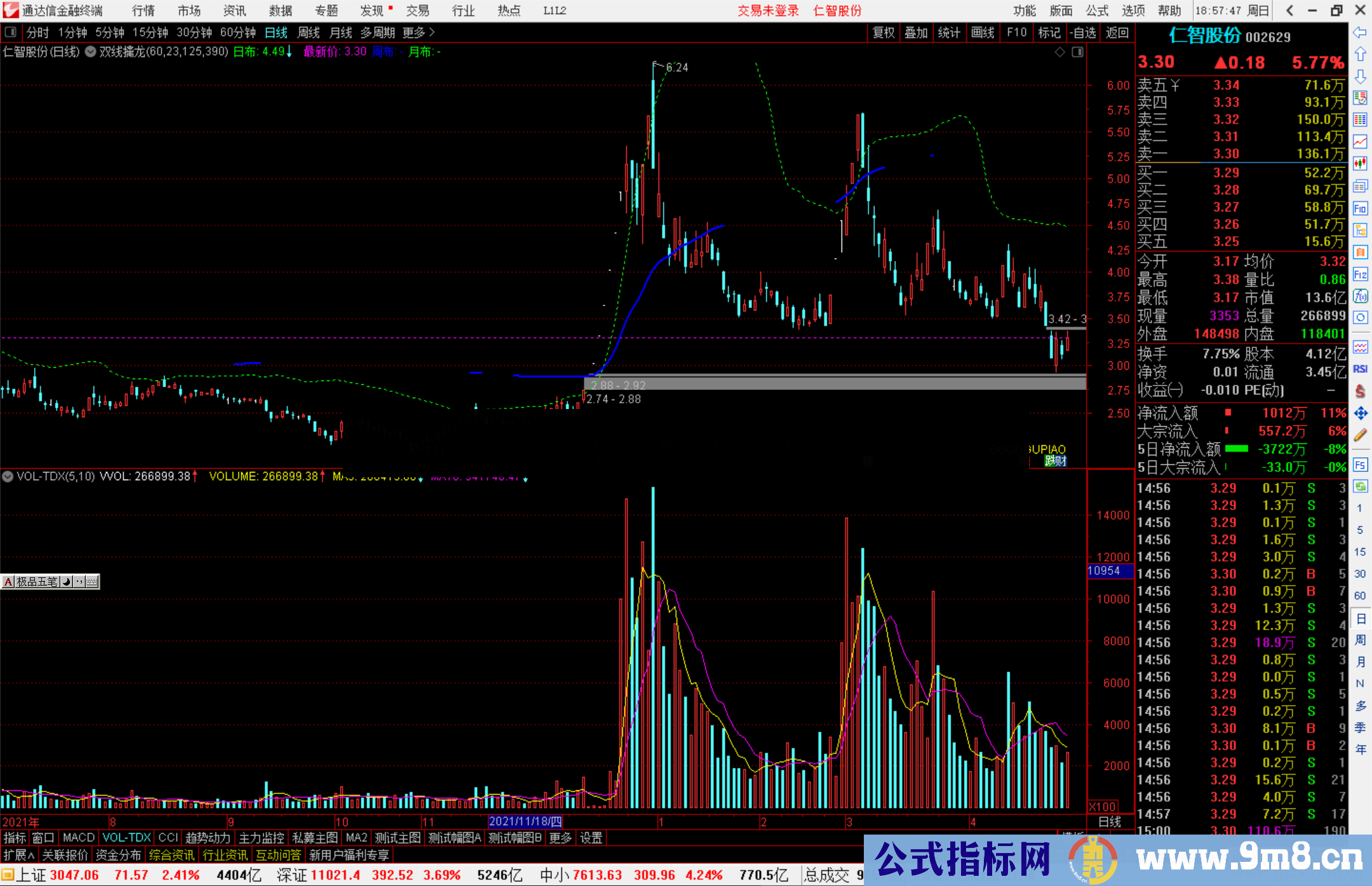
Task: Open the 行情 menu
Action: (144, 10)
